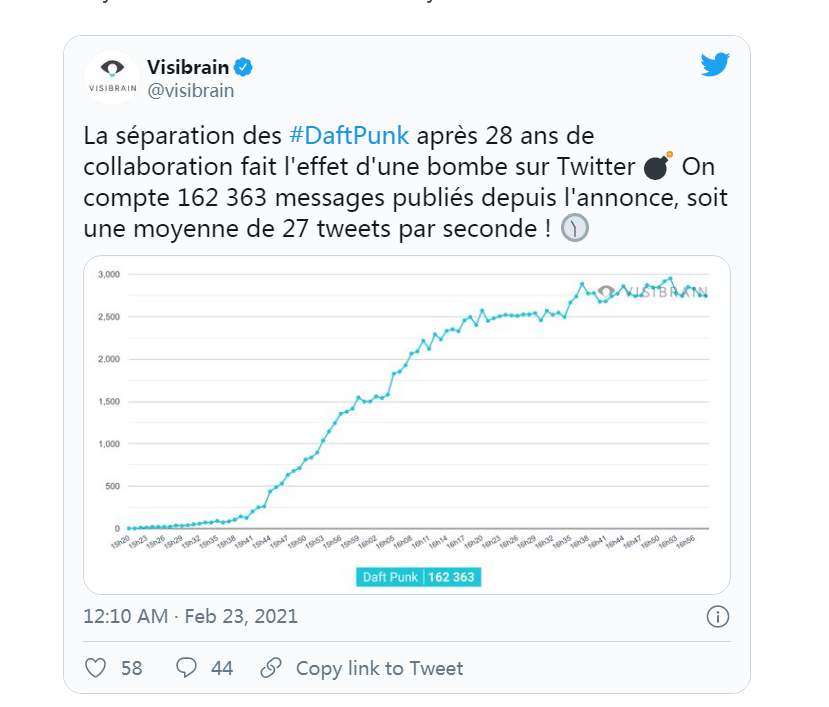Click the tweet body text
Screen dimensions: 829x707
click(406, 182)
